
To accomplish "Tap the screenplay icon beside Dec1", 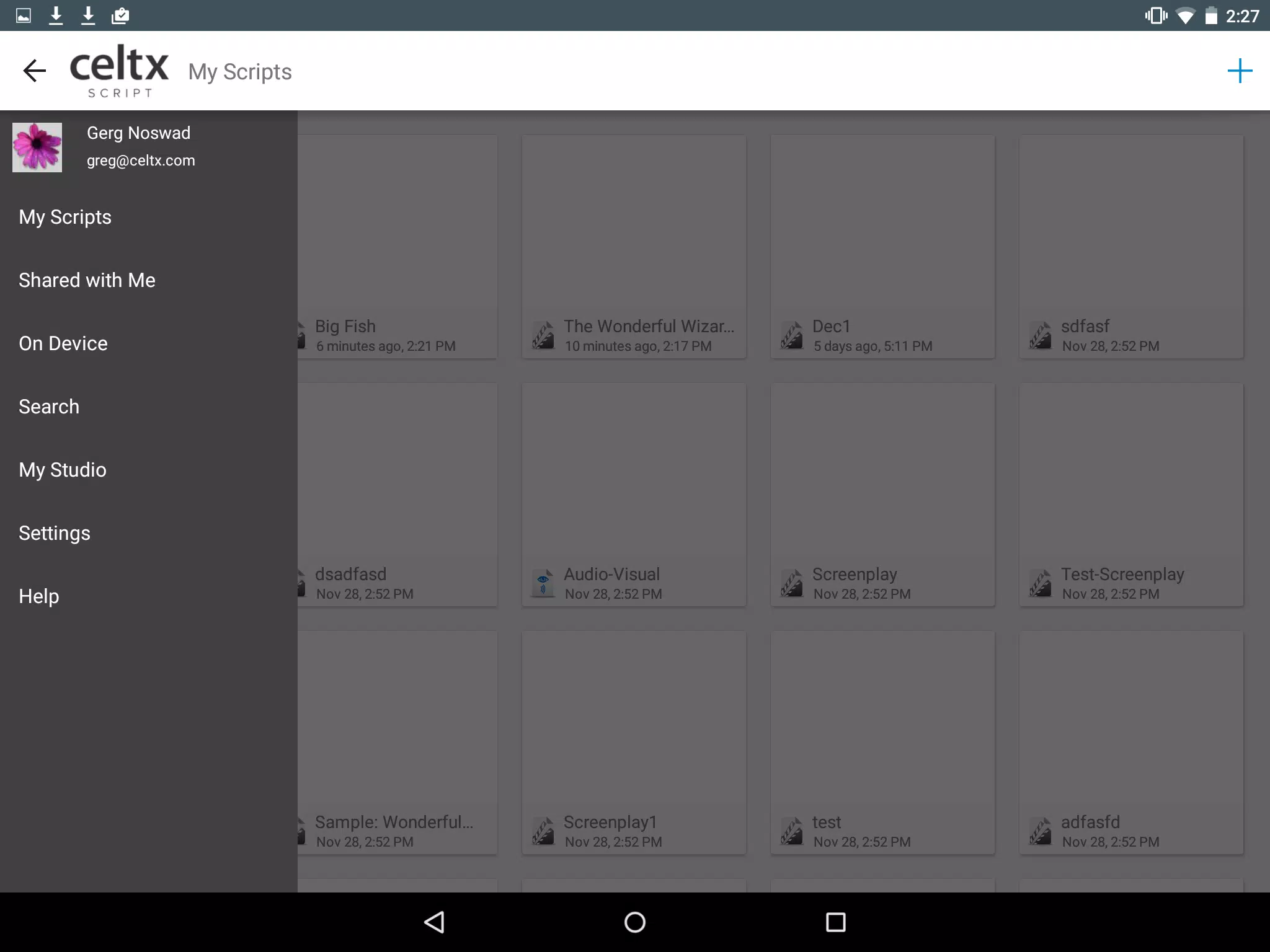I will coord(792,335).
